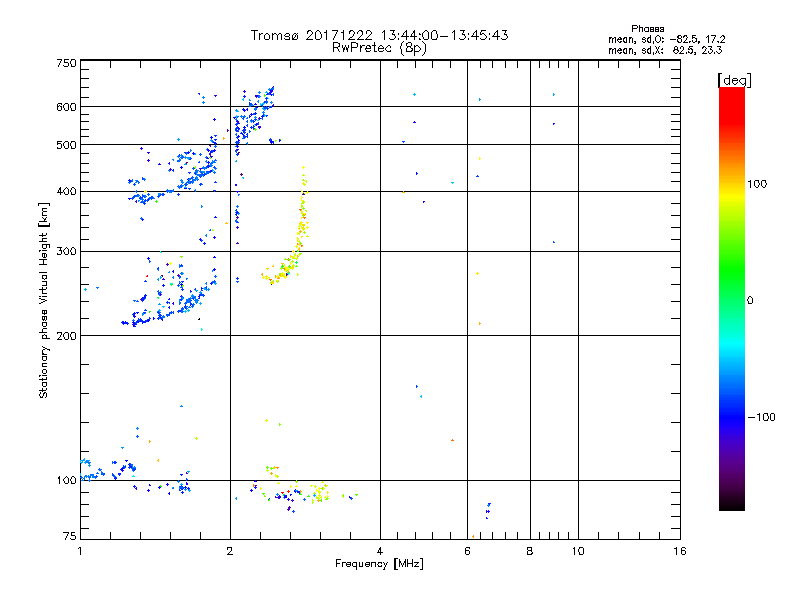The image size is (800, 600).
Task: Click the frequency axis tick '4'
Action: (x=380, y=551)
